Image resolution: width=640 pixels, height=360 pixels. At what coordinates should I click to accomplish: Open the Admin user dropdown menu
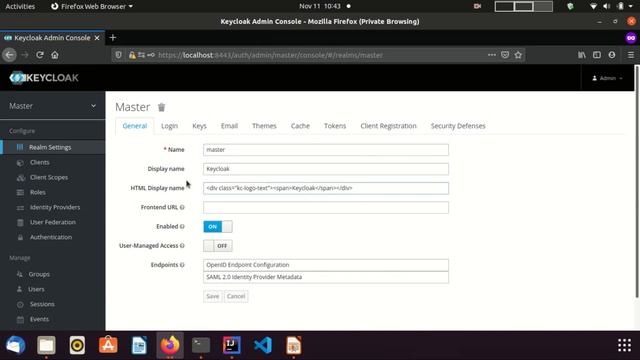[x=607, y=78]
